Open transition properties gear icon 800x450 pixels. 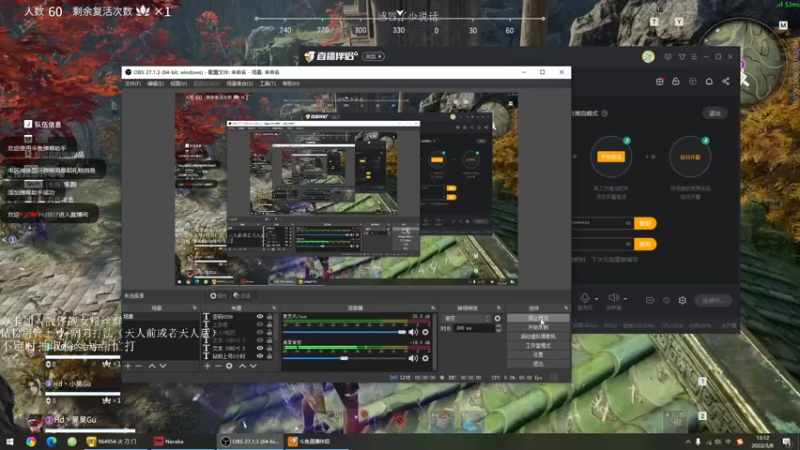click(497, 318)
